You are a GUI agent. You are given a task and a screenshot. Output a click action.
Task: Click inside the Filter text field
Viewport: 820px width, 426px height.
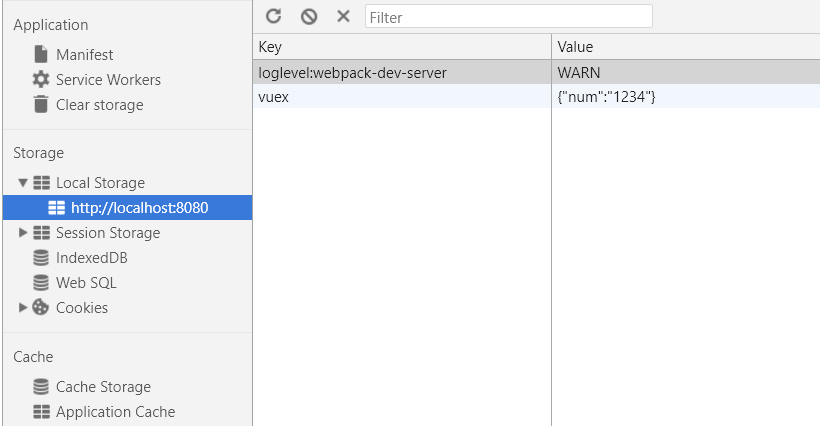(x=508, y=16)
